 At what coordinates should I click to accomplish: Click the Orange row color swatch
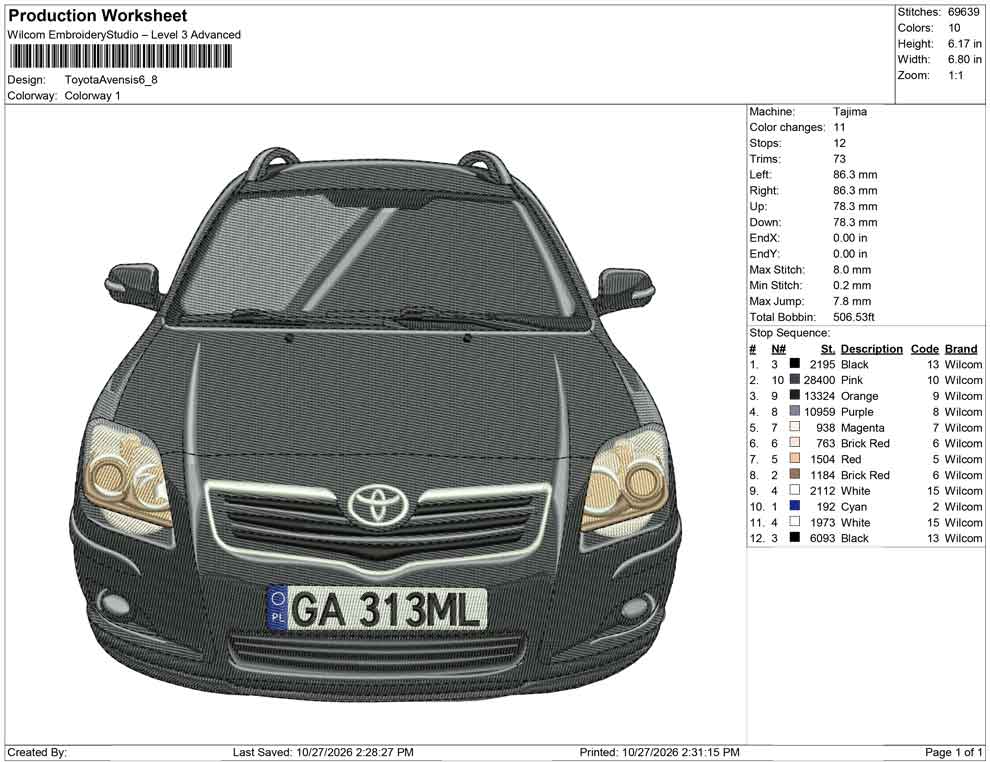click(x=795, y=395)
